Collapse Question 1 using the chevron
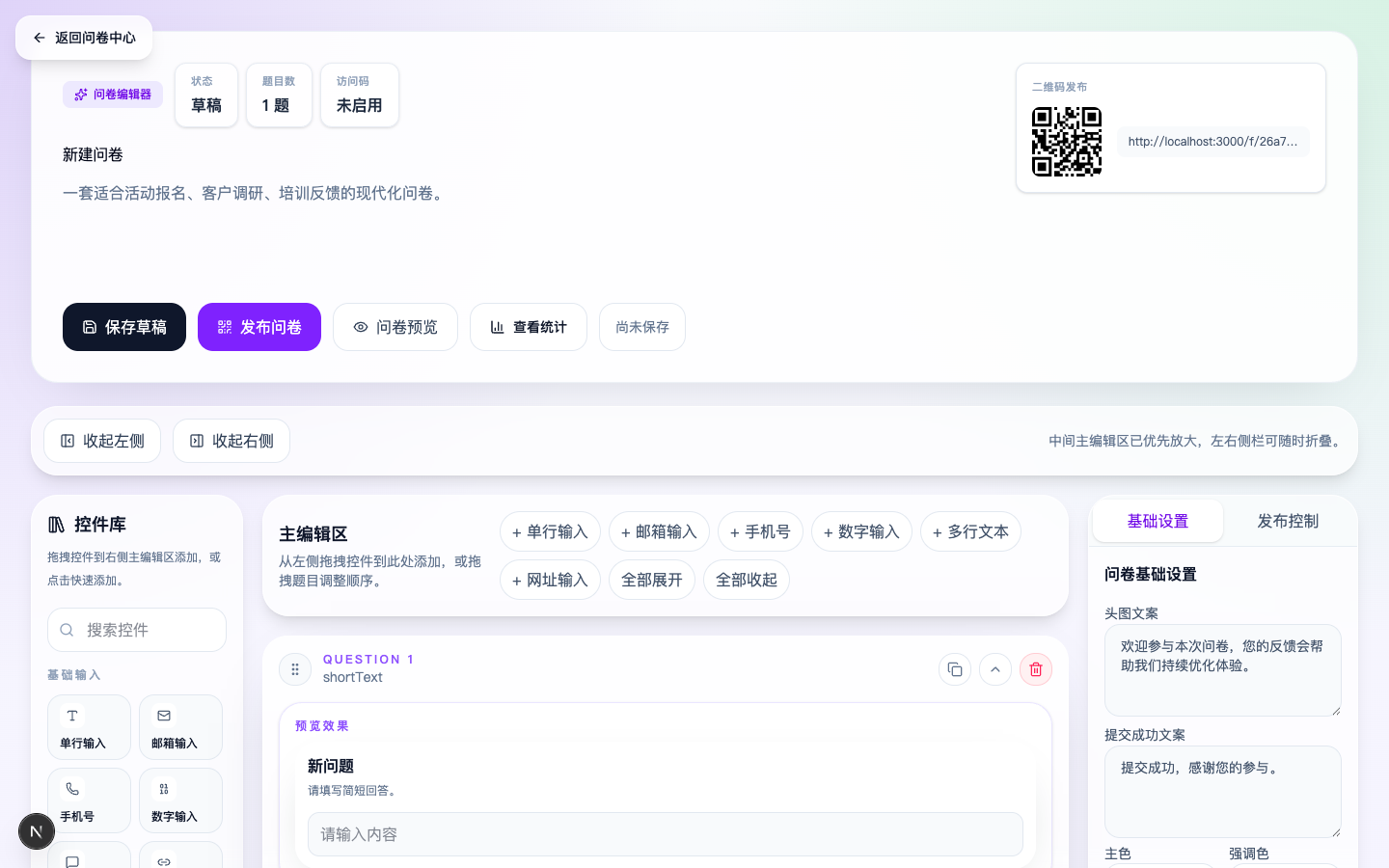 995,668
